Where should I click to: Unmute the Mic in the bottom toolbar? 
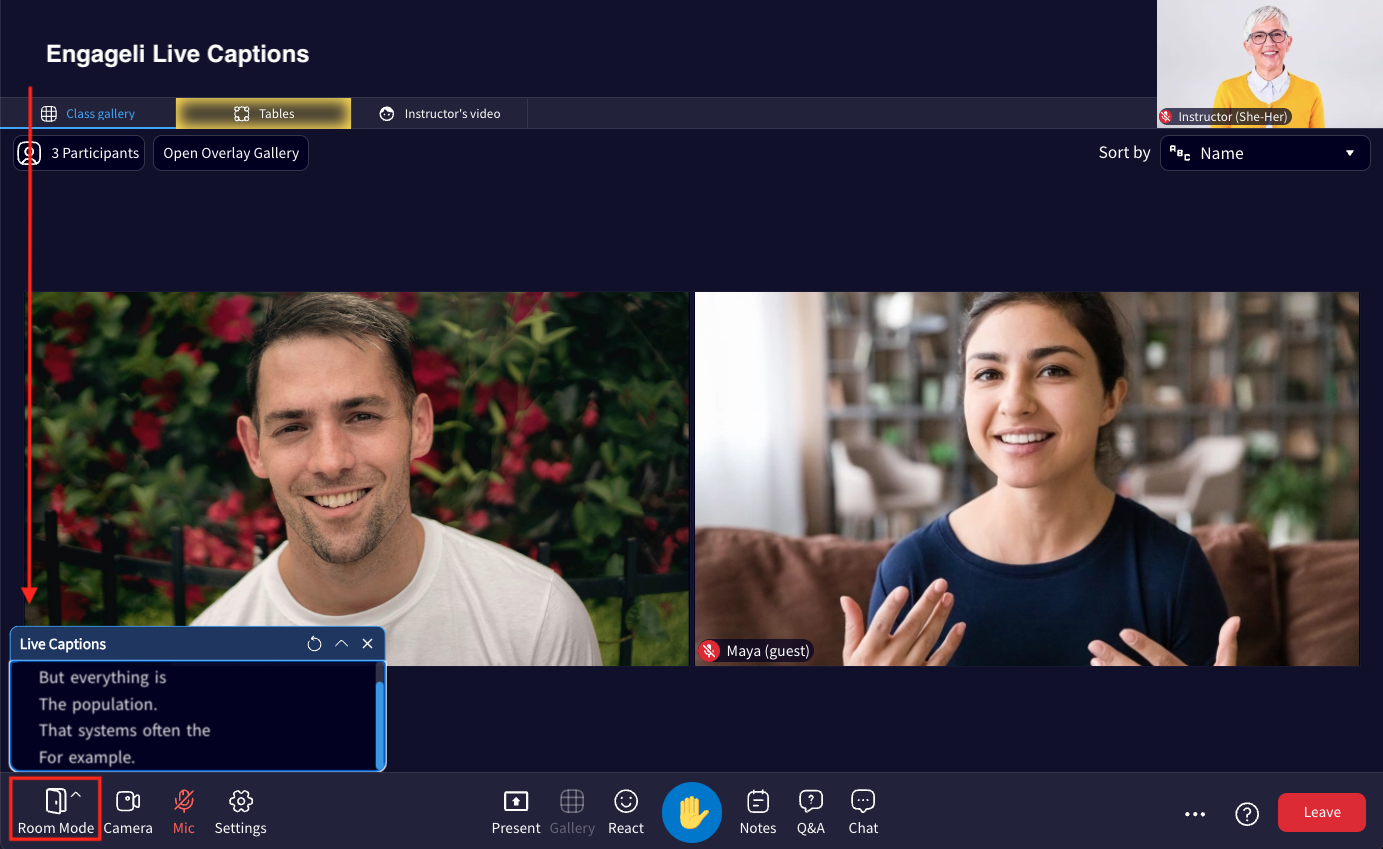point(183,811)
